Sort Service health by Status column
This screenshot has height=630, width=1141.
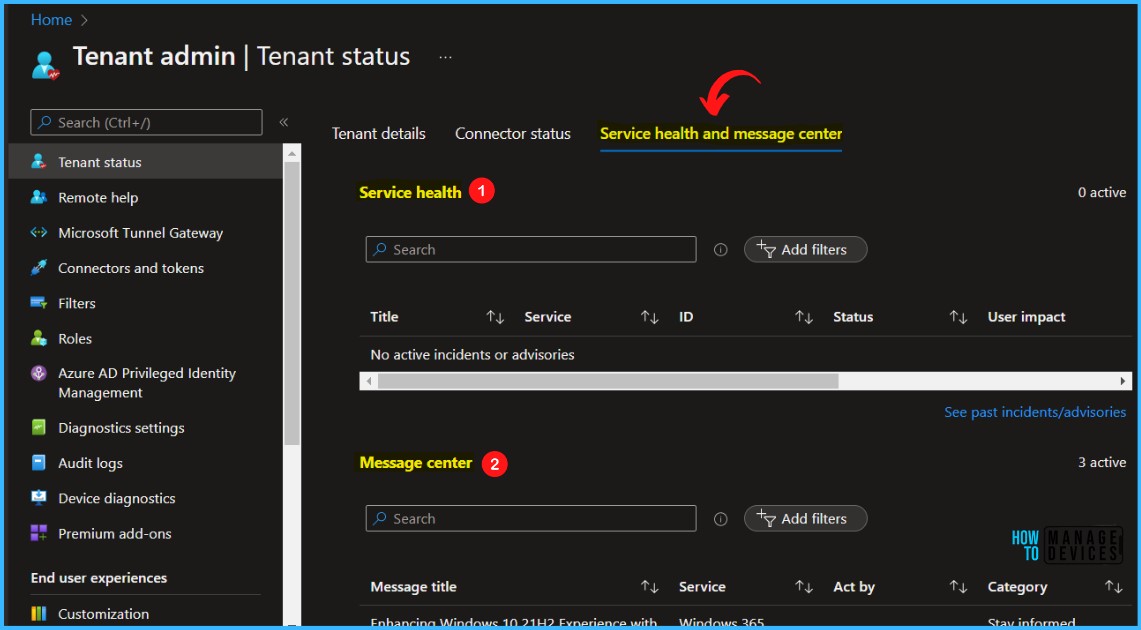click(x=958, y=317)
